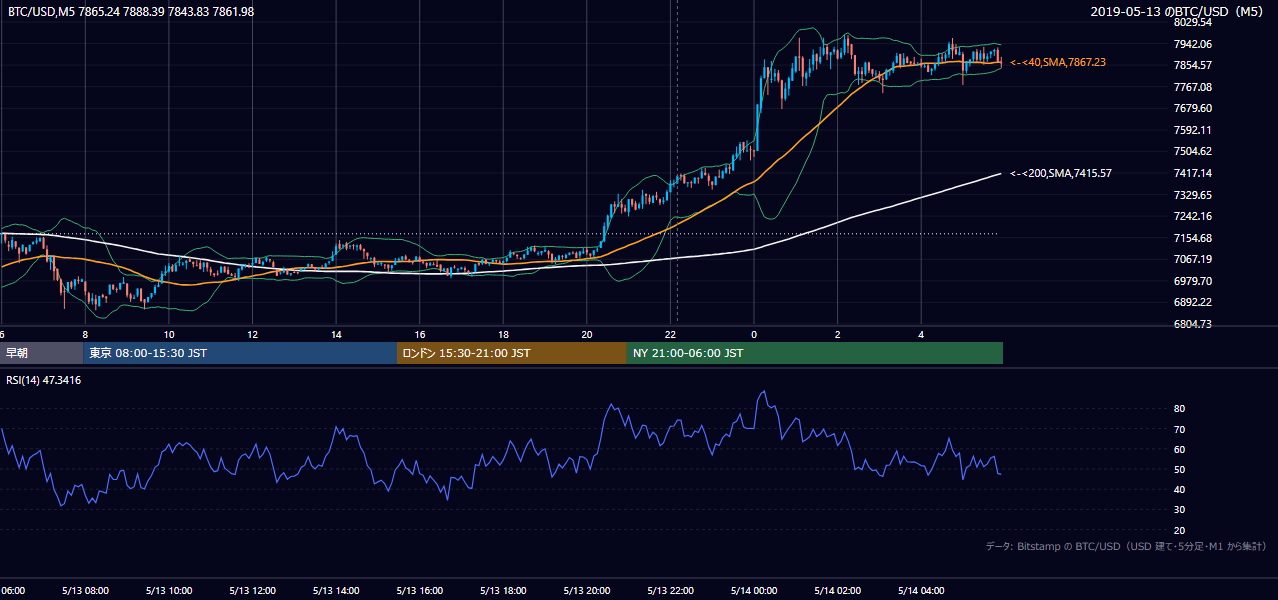Click hour tick 12 under price chart
This screenshot has width=1278, height=600.
(x=252, y=335)
